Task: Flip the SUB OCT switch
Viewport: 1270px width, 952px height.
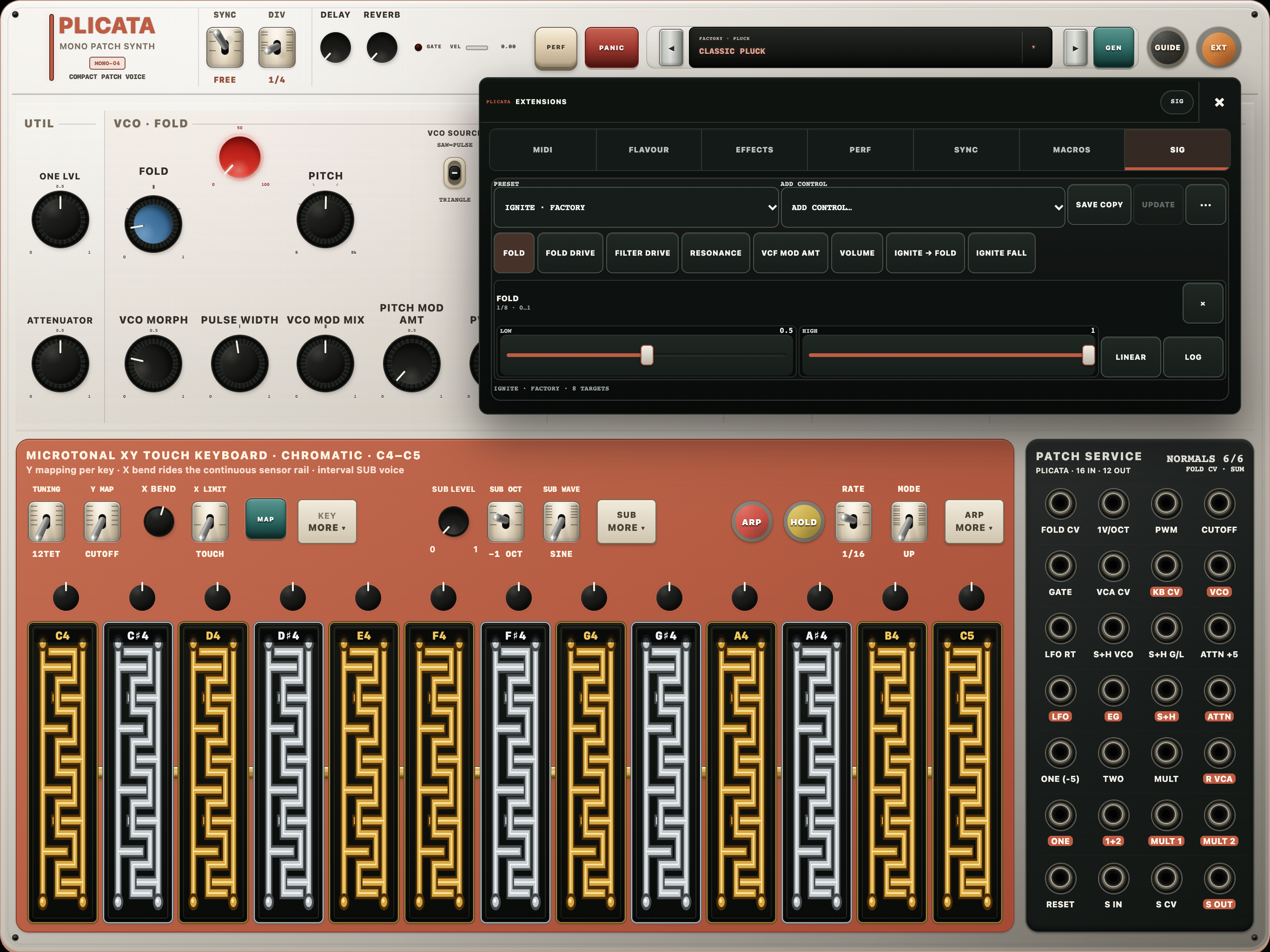Action: (505, 522)
